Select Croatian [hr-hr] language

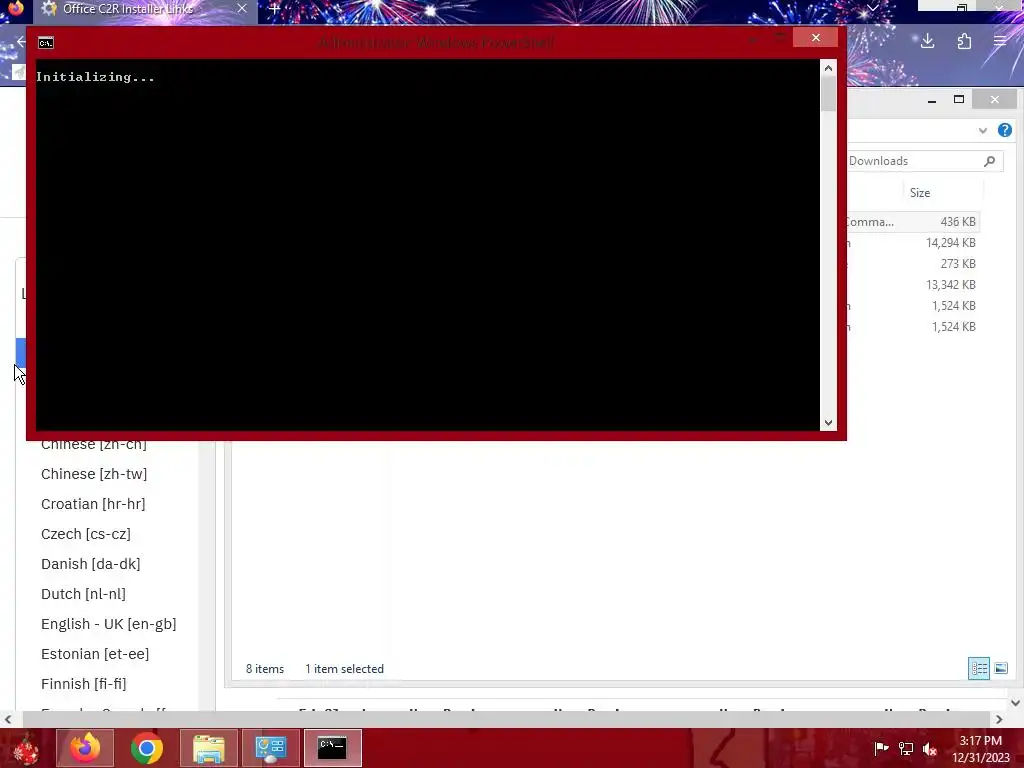point(93,504)
